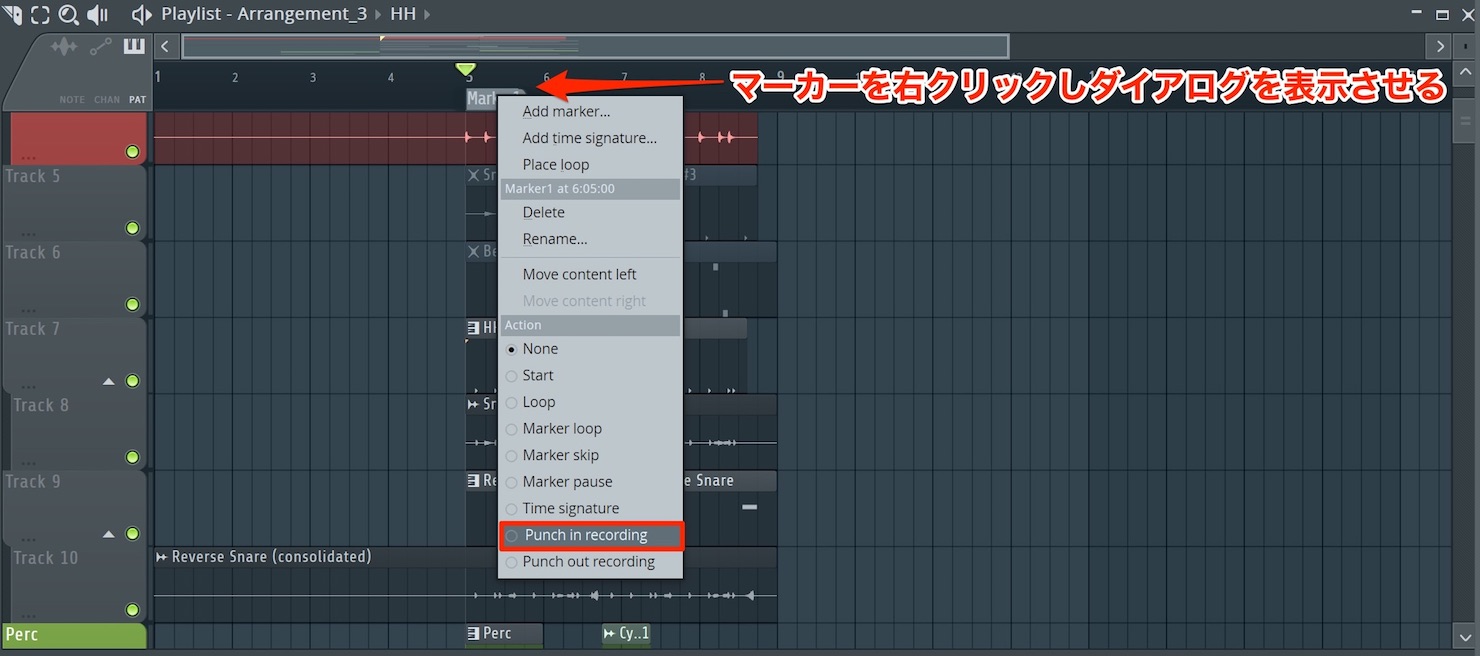Click the zoom magnifier tool icon

coord(68,14)
